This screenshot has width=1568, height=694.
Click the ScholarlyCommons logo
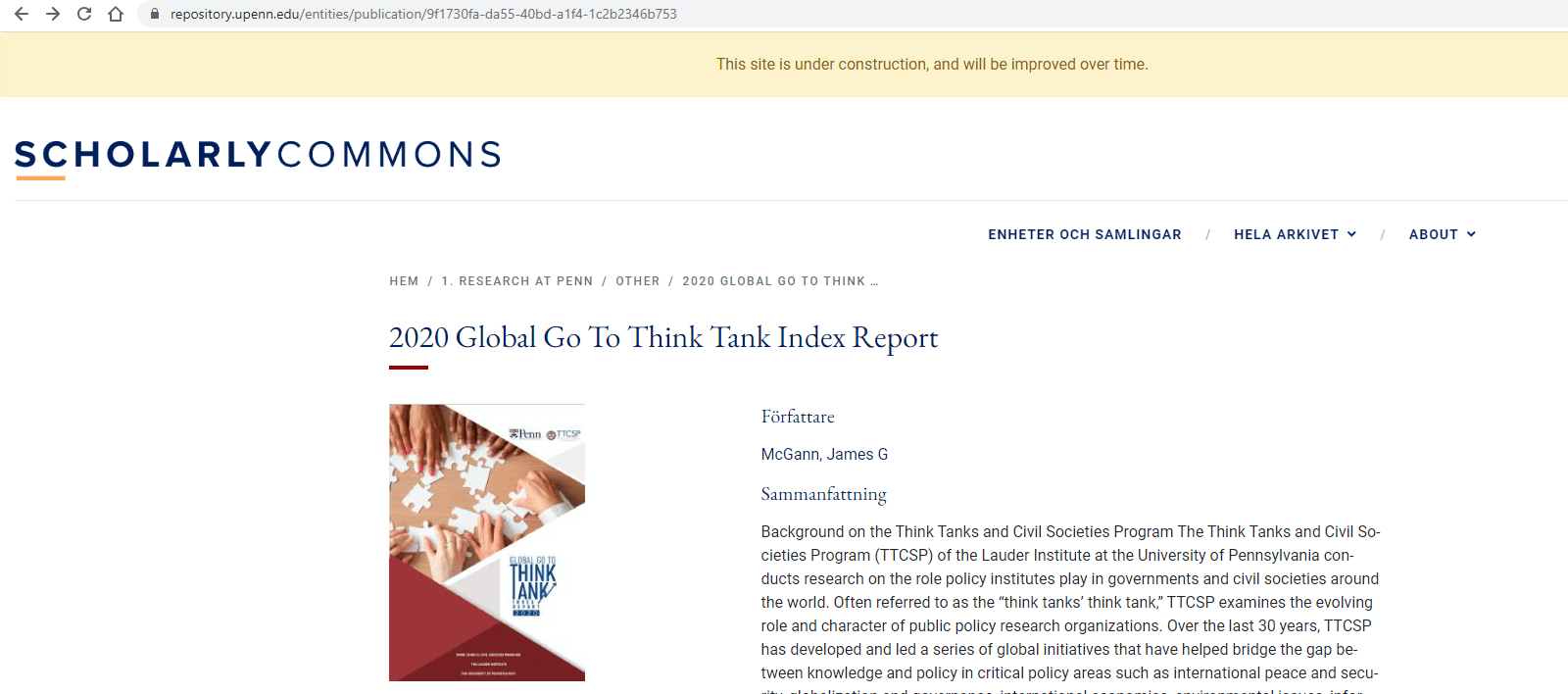(258, 155)
